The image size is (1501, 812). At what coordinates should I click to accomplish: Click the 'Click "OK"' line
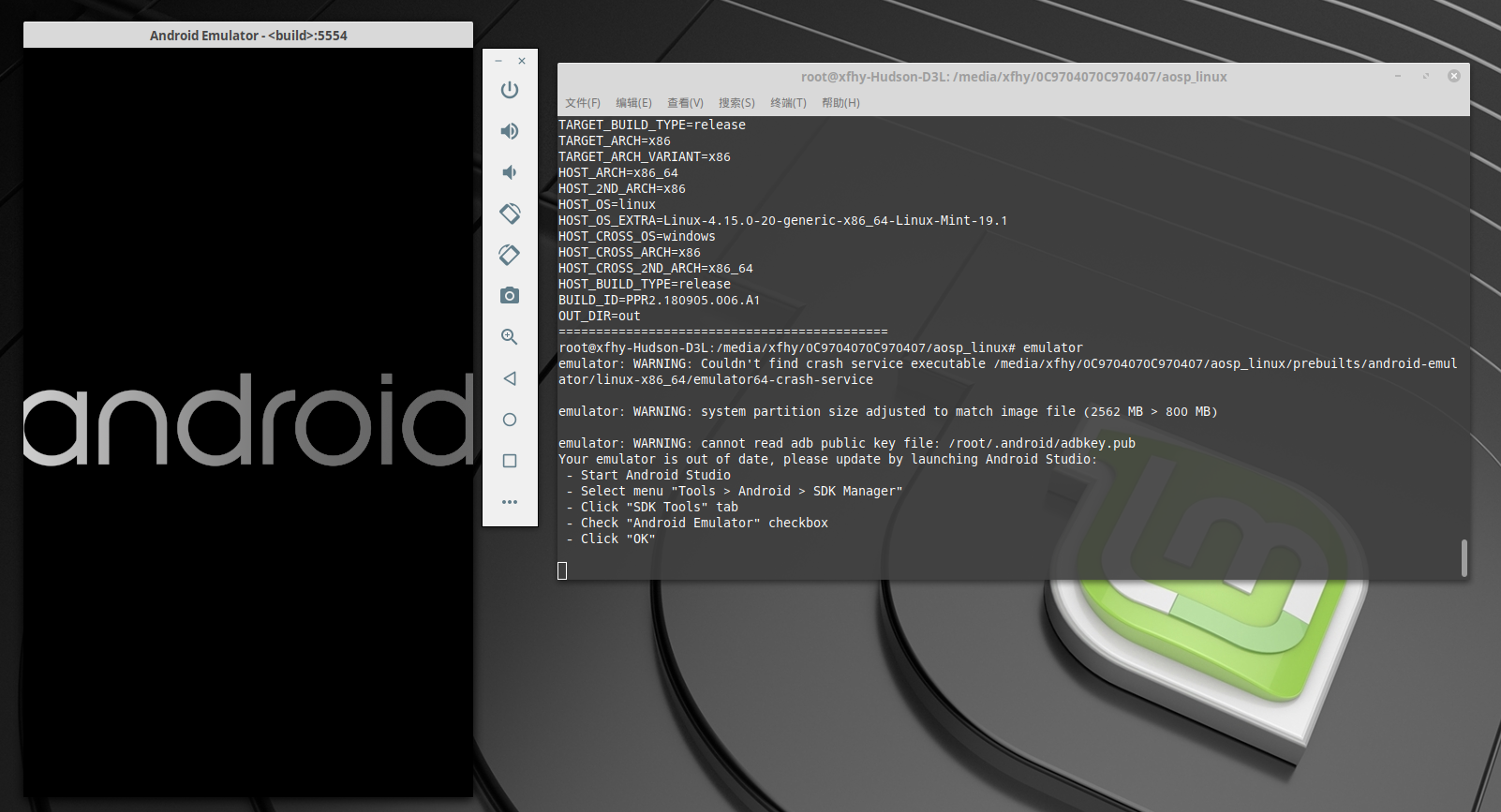pyautogui.click(x=611, y=539)
